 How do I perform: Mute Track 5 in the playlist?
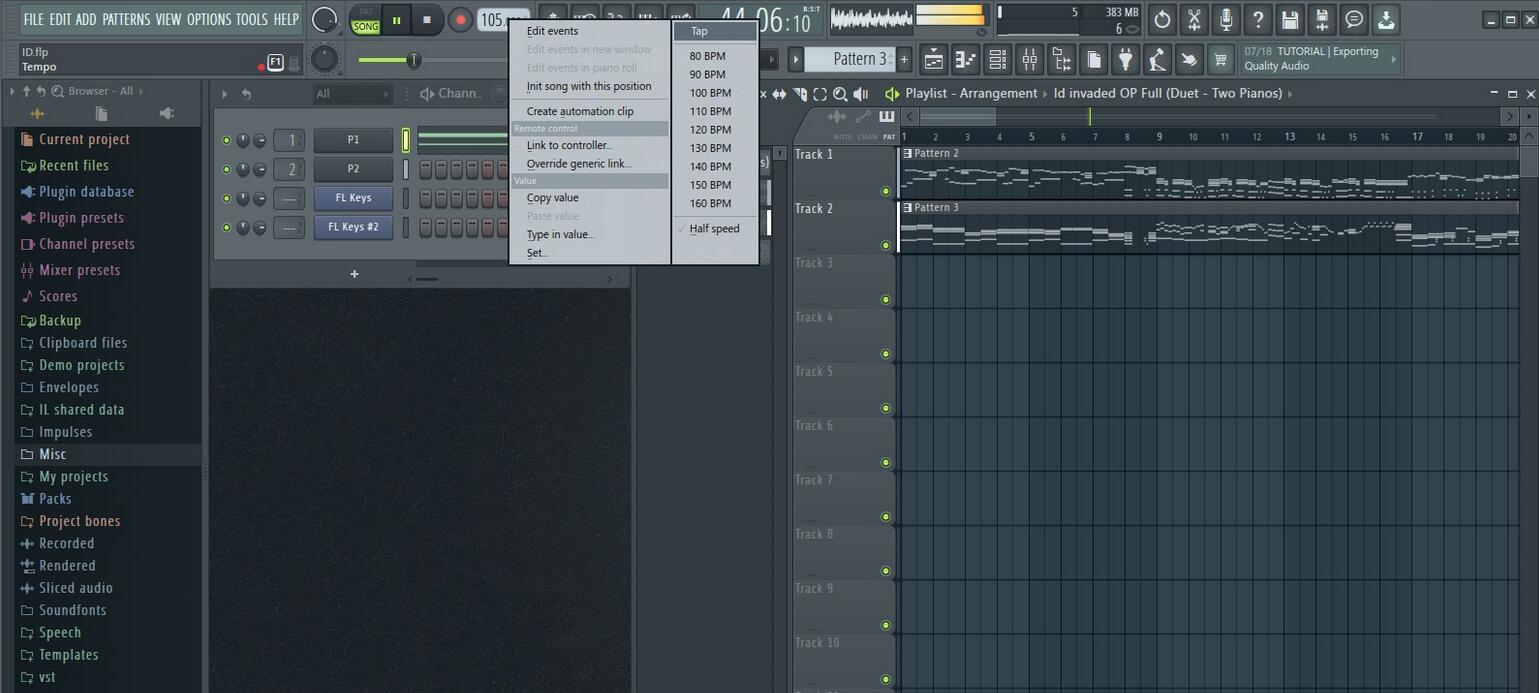point(885,408)
